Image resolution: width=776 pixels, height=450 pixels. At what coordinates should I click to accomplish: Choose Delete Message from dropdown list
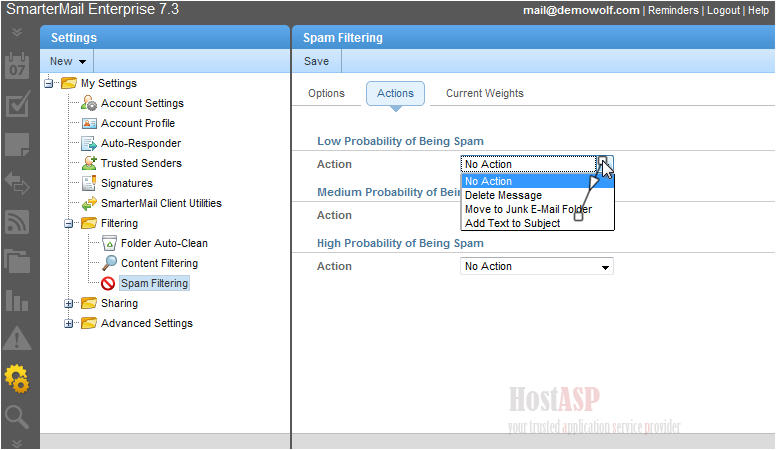tap(537, 195)
